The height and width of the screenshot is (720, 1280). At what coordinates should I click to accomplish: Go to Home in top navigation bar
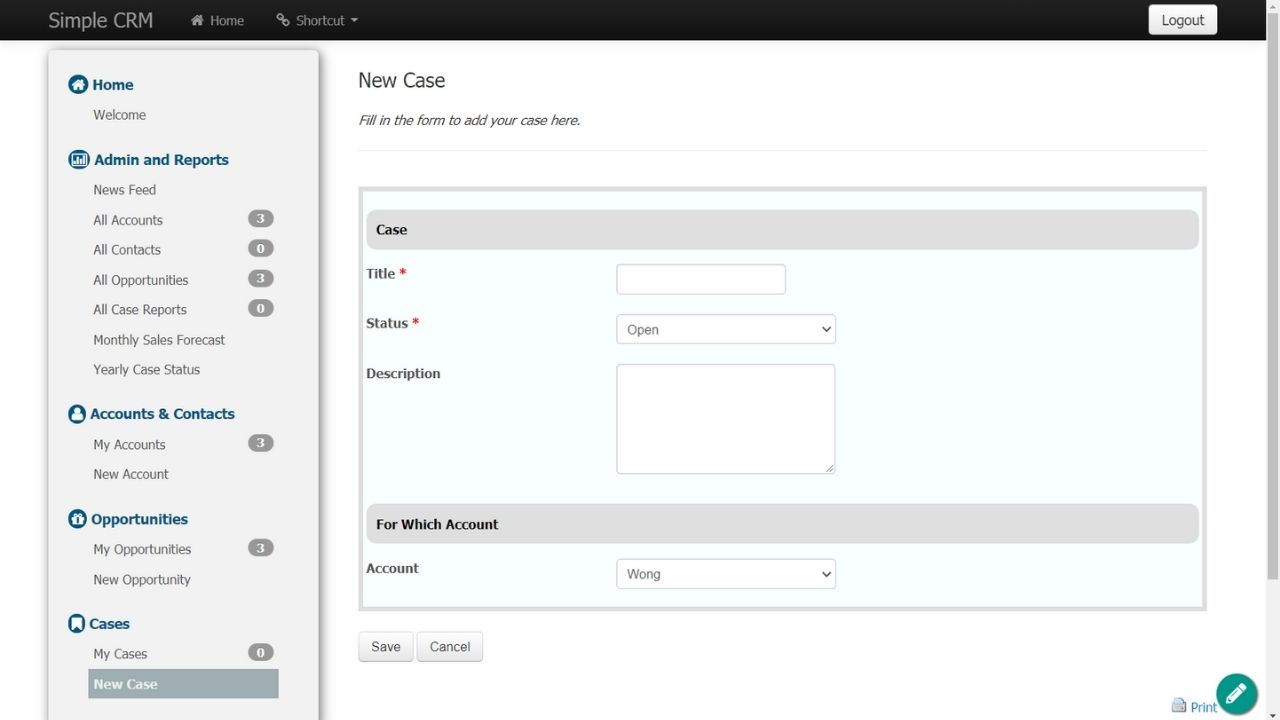(x=217, y=20)
